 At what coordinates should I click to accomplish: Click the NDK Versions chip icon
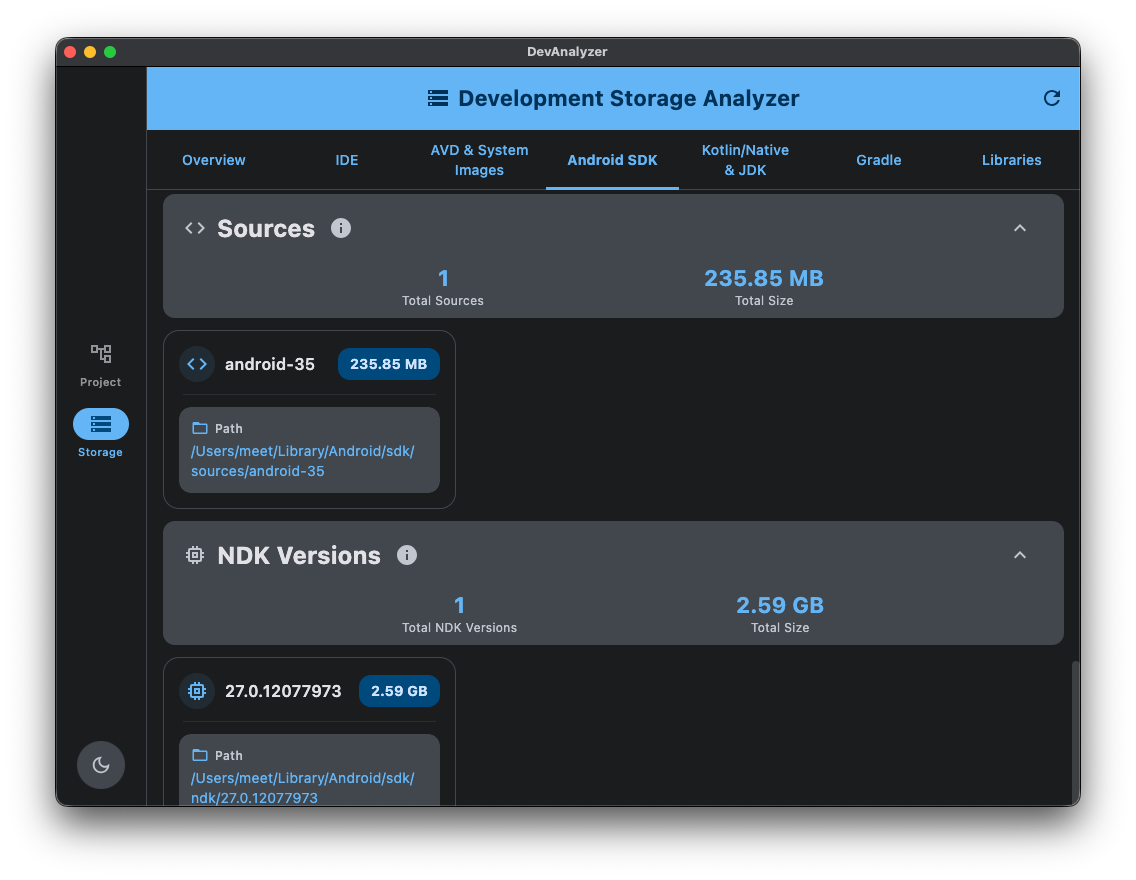tap(195, 556)
